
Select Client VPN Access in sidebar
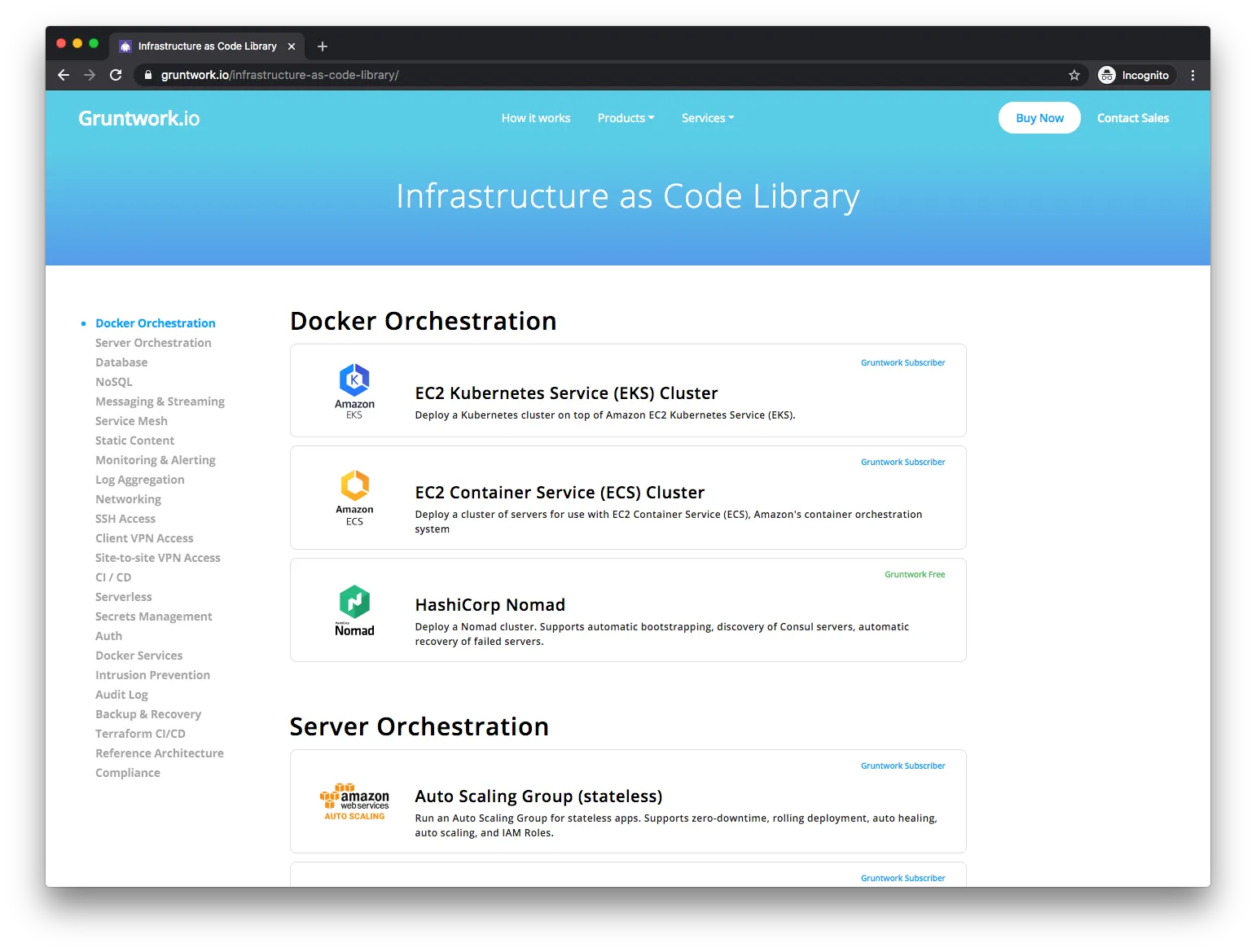pyautogui.click(x=144, y=538)
